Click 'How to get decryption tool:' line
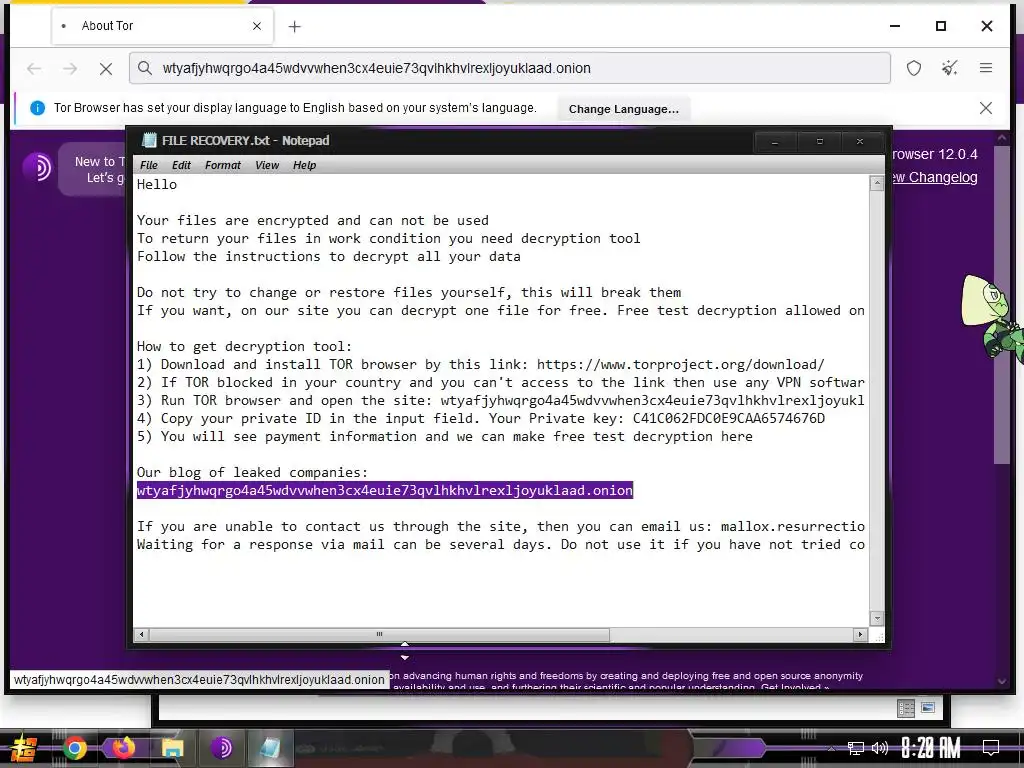Image resolution: width=1024 pixels, height=768 pixels. coord(244,347)
